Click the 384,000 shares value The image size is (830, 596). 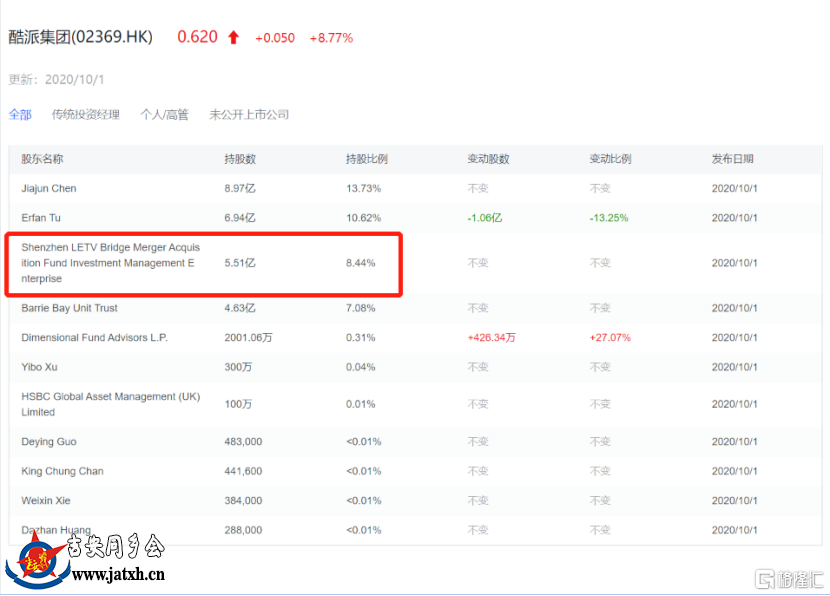pyautogui.click(x=243, y=500)
